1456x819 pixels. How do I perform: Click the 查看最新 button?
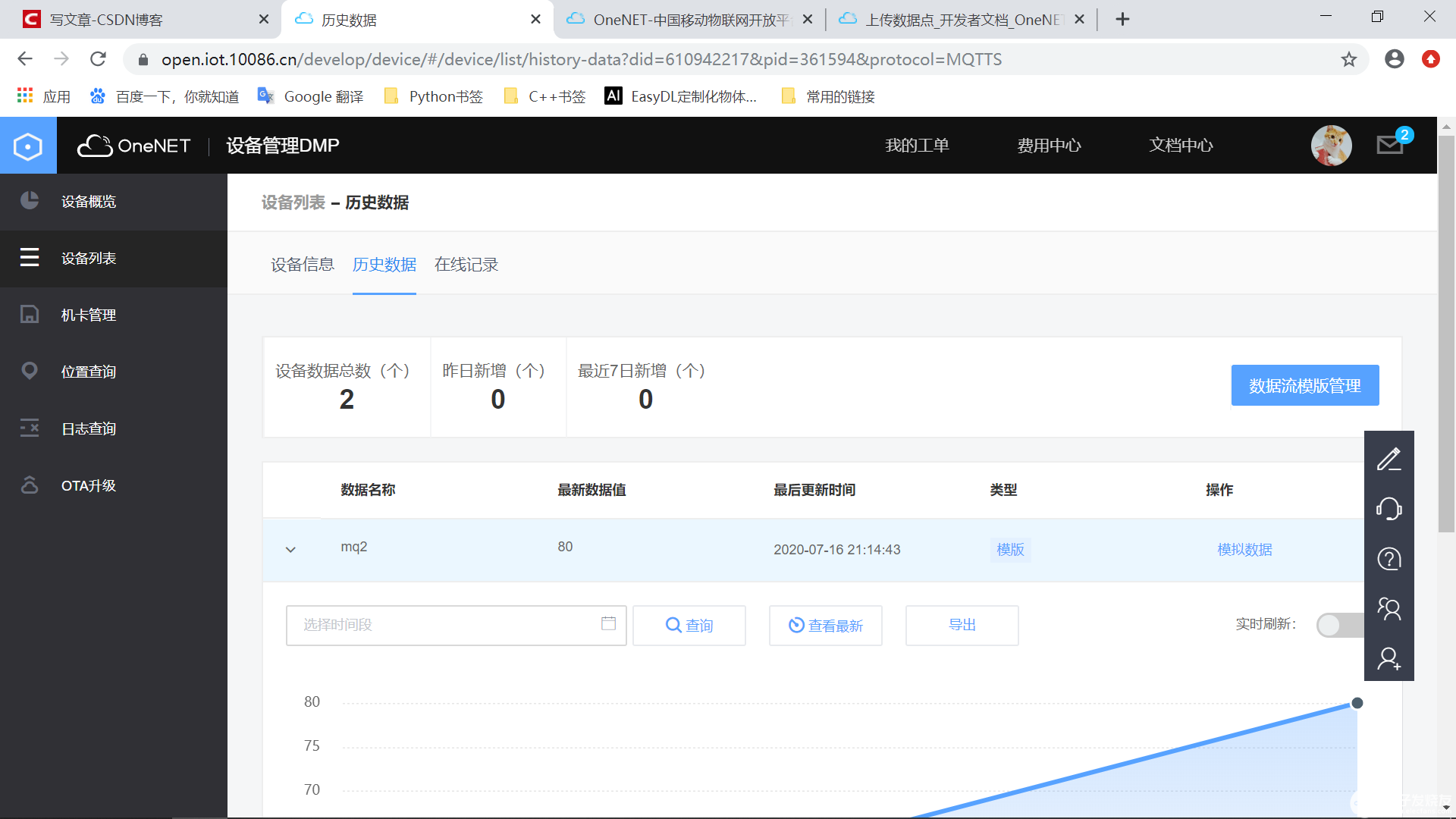click(x=825, y=625)
